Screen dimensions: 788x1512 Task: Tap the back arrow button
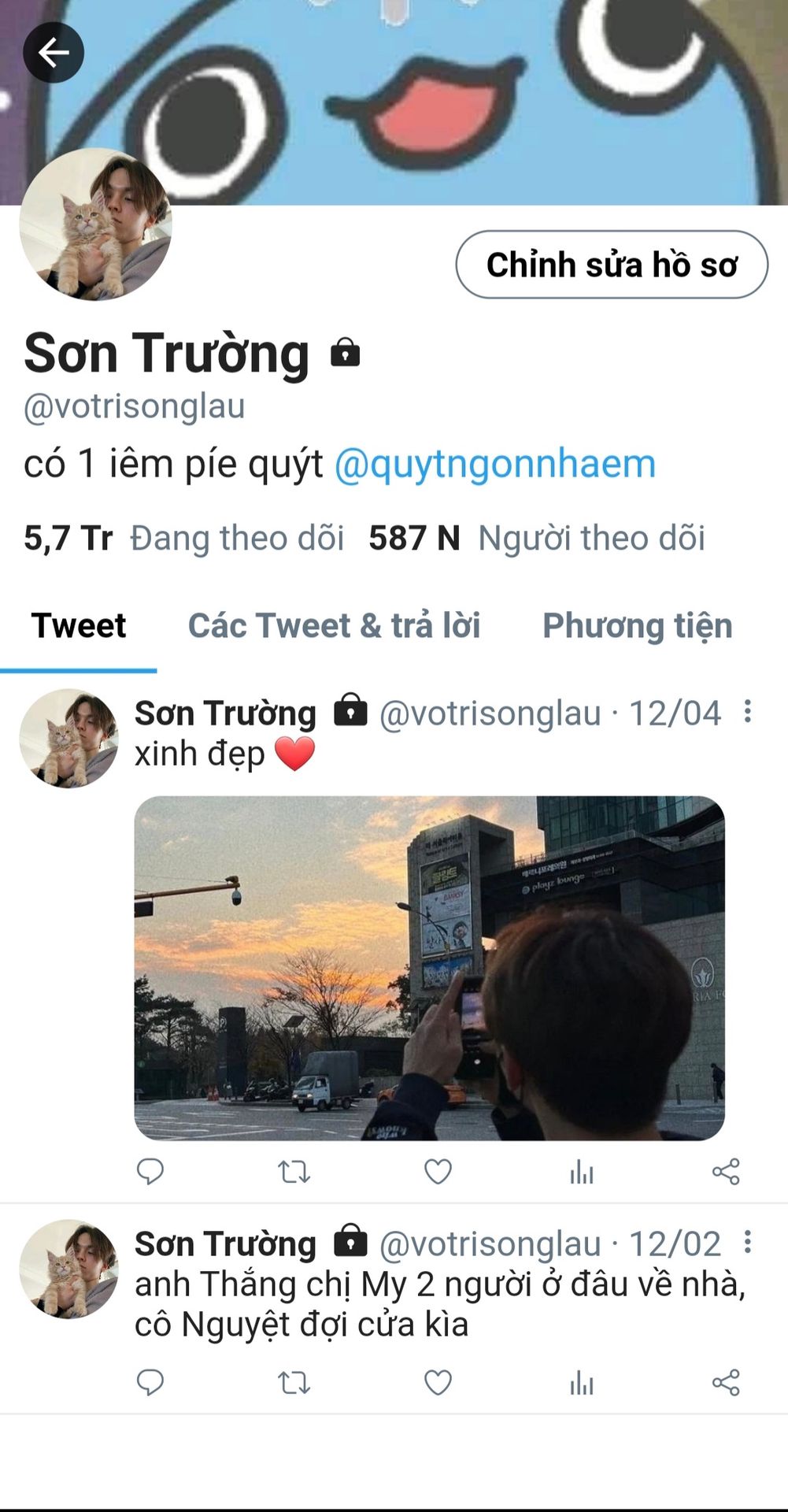pyautogui.click(x=54, y=53)
